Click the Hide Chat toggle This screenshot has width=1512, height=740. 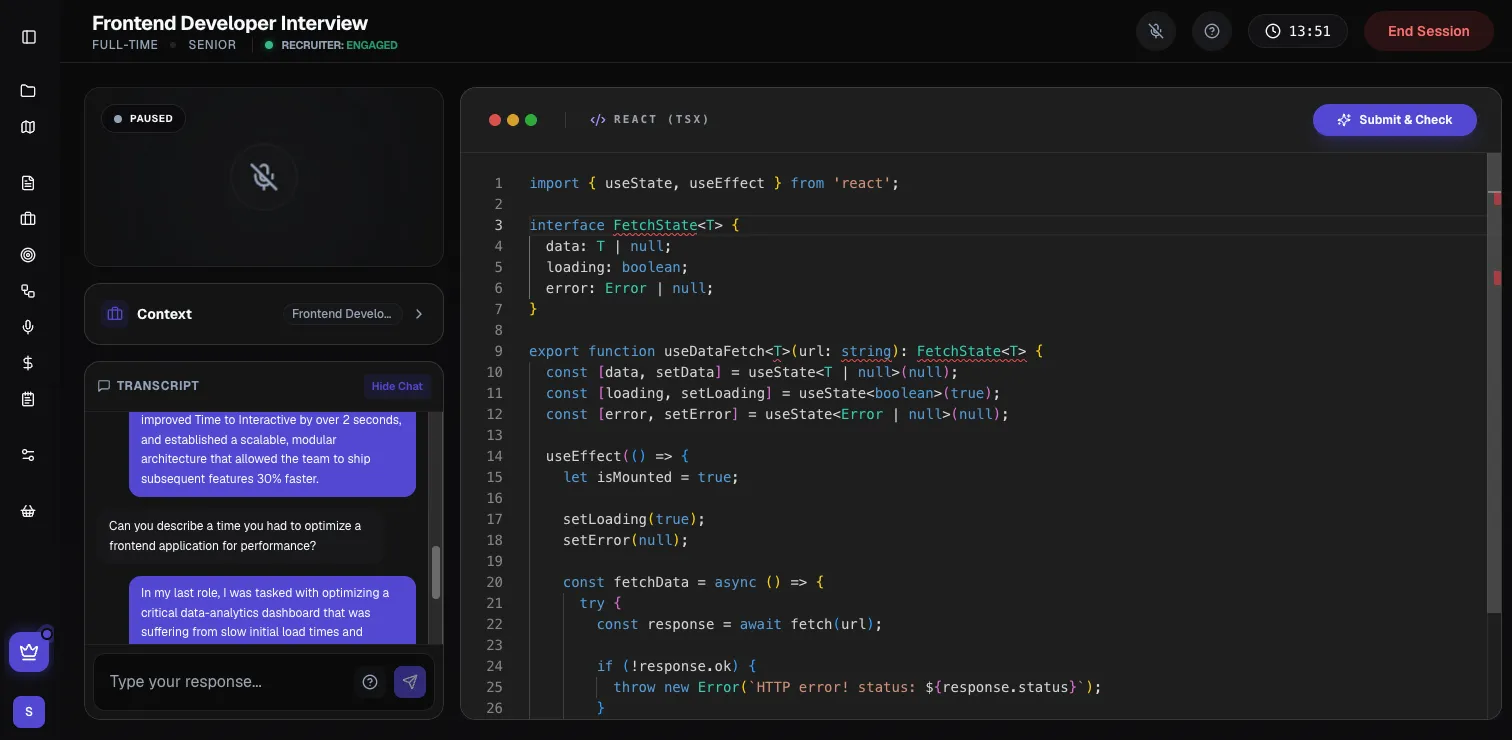pos(397,386)
